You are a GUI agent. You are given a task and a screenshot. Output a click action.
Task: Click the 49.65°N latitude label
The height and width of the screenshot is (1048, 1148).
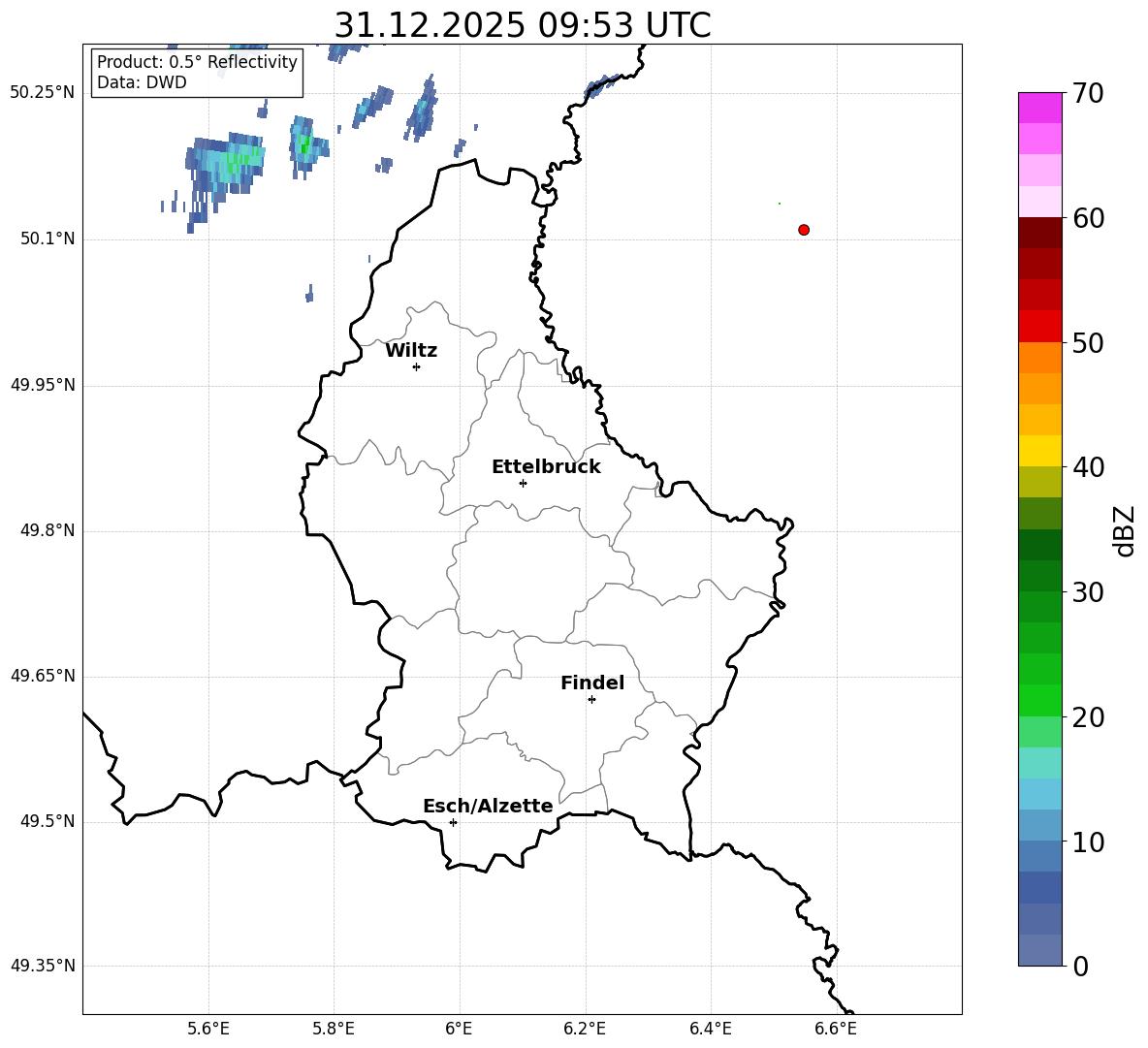point(43,676)
